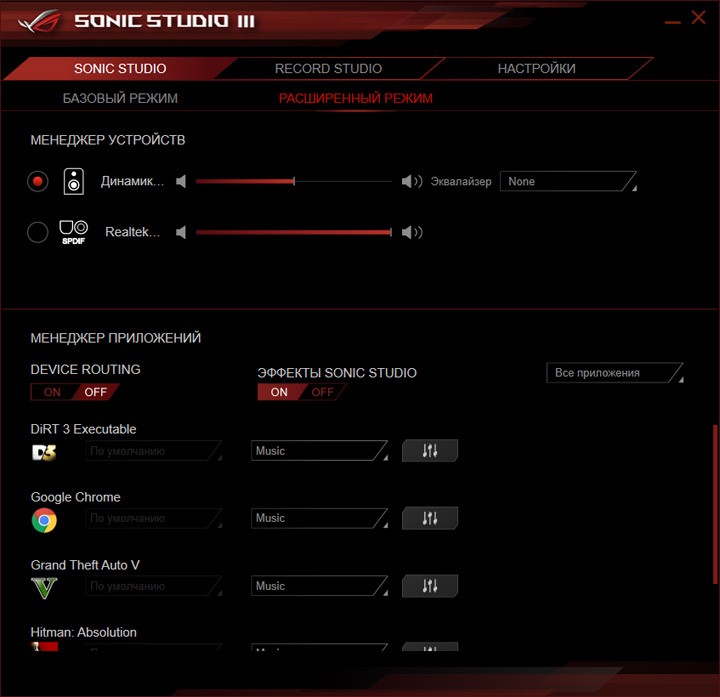Open the НАСТРОЙКИ tab
Screen dimensions: 720x697
pos(536,68)
